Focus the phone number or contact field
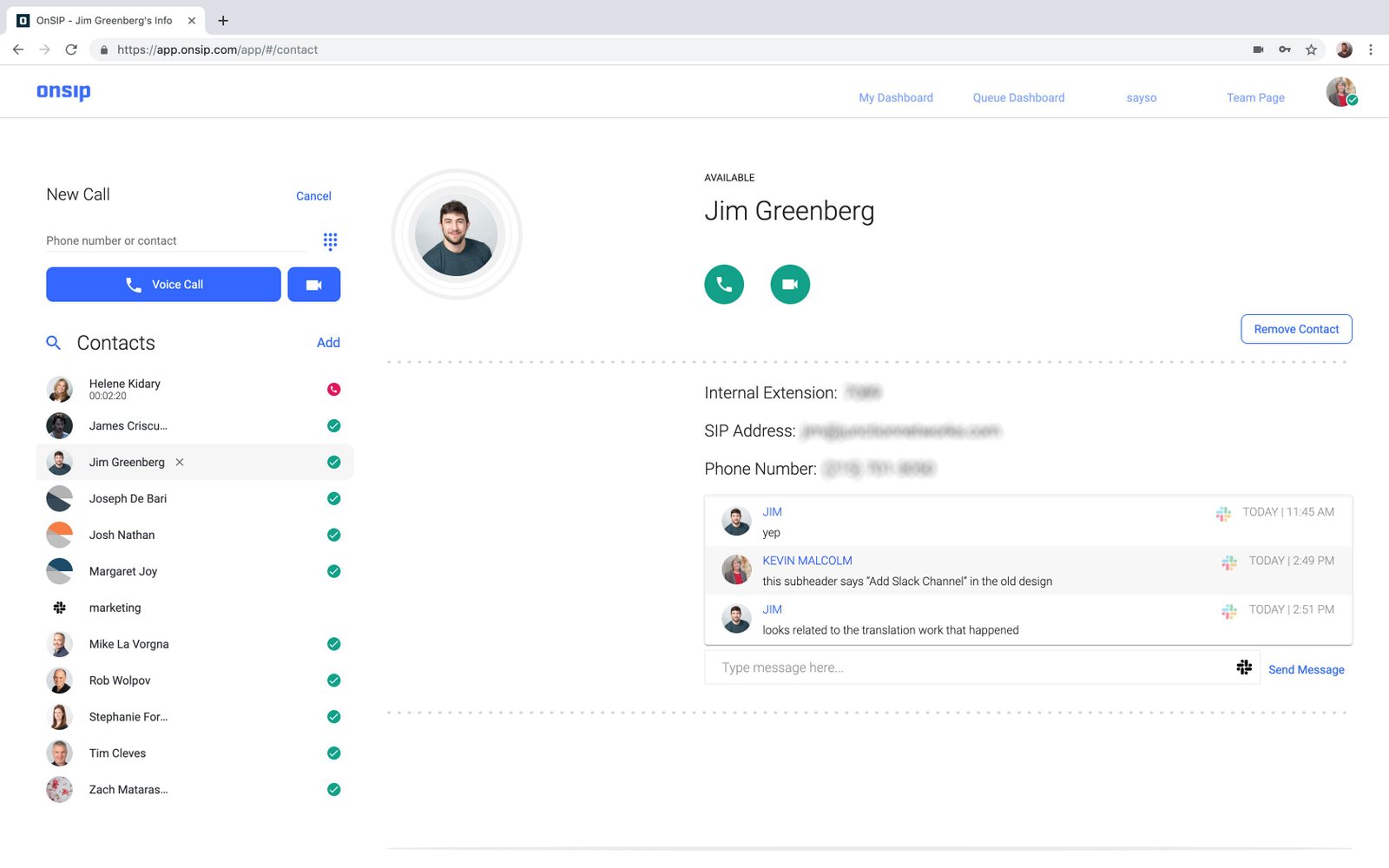The height and width of the screenshot is (868, 1389). click(176, 241)
